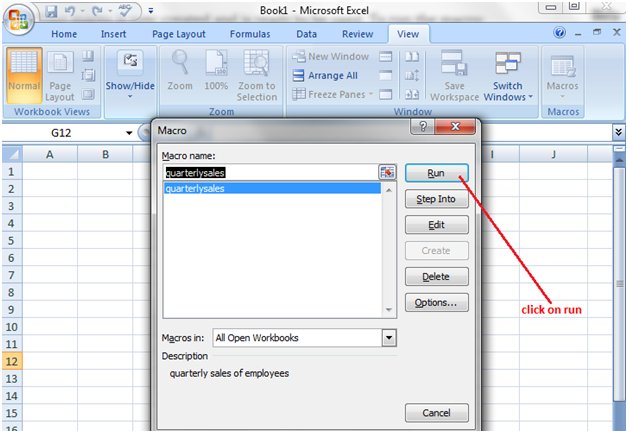This screenshot has height=433, width=628.
Task: Open Customize Quick Access Toolbar arrow
Action: 151,11
